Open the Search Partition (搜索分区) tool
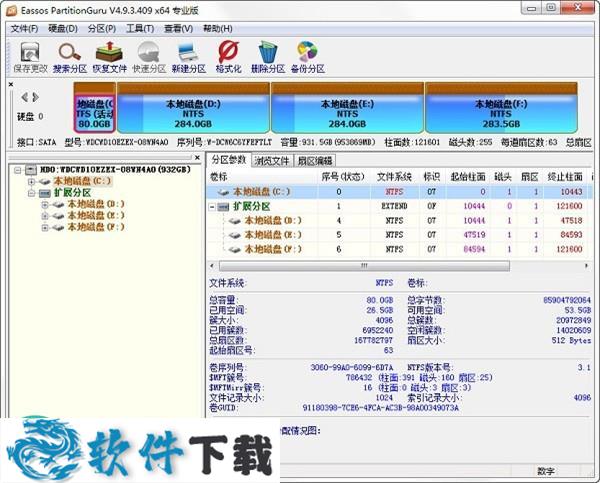Viewport: 600px width, 483px height. tap(70, 57)
